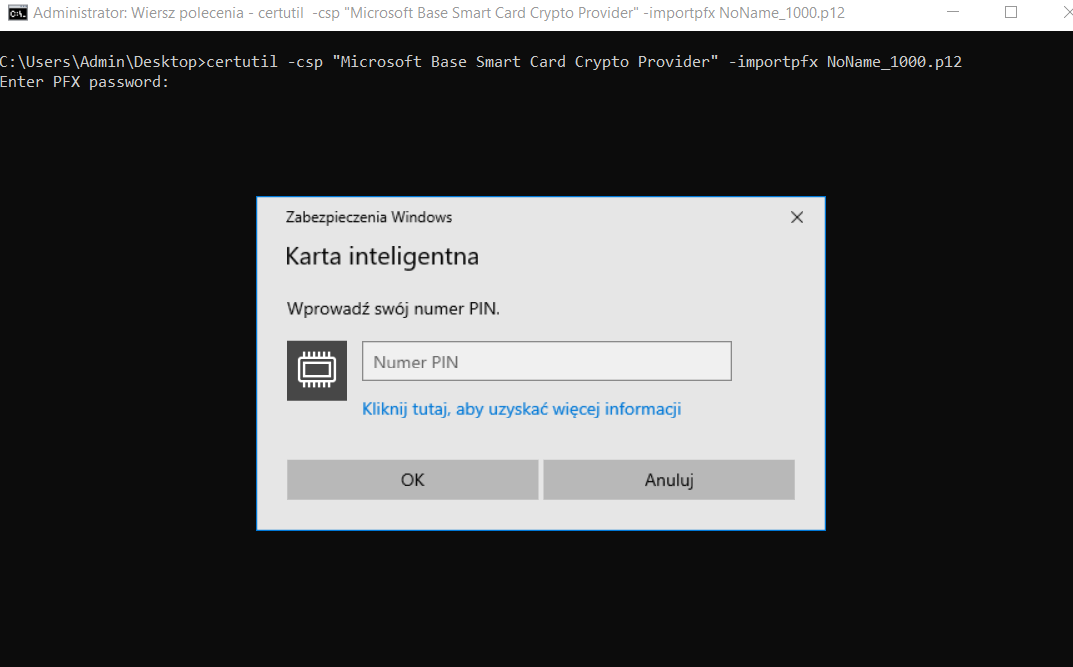This screenshot has height=667, width=1073.
Task: Click the smart card chip icon
Action: 316,371
